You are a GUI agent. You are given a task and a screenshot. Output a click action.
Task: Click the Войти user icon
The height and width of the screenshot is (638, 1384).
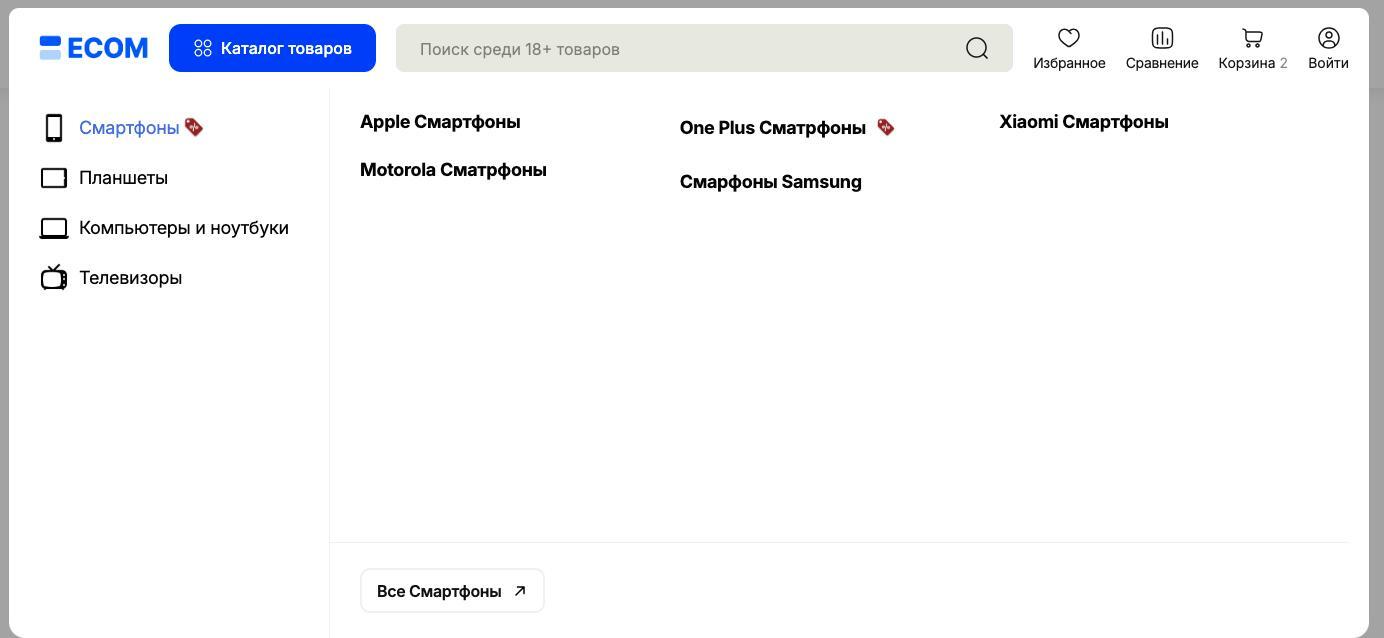[x=1328, y=38]
